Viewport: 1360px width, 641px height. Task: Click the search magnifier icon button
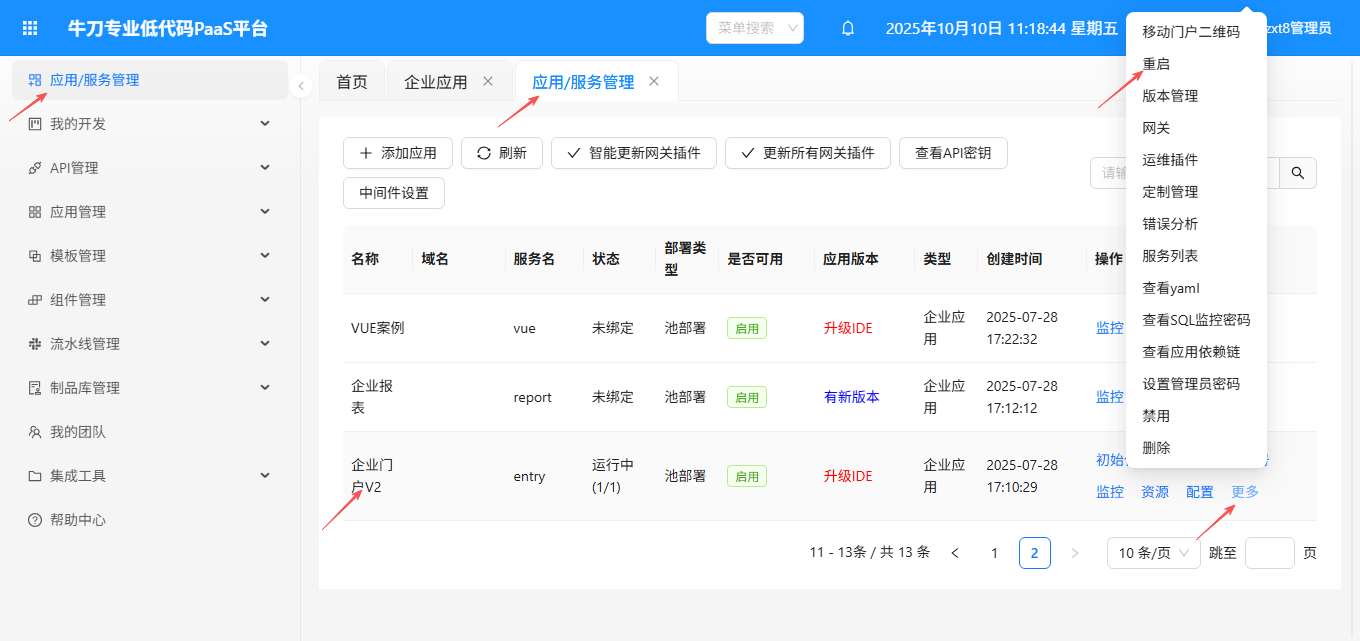pyautogui.click(x=1298, y=173)
